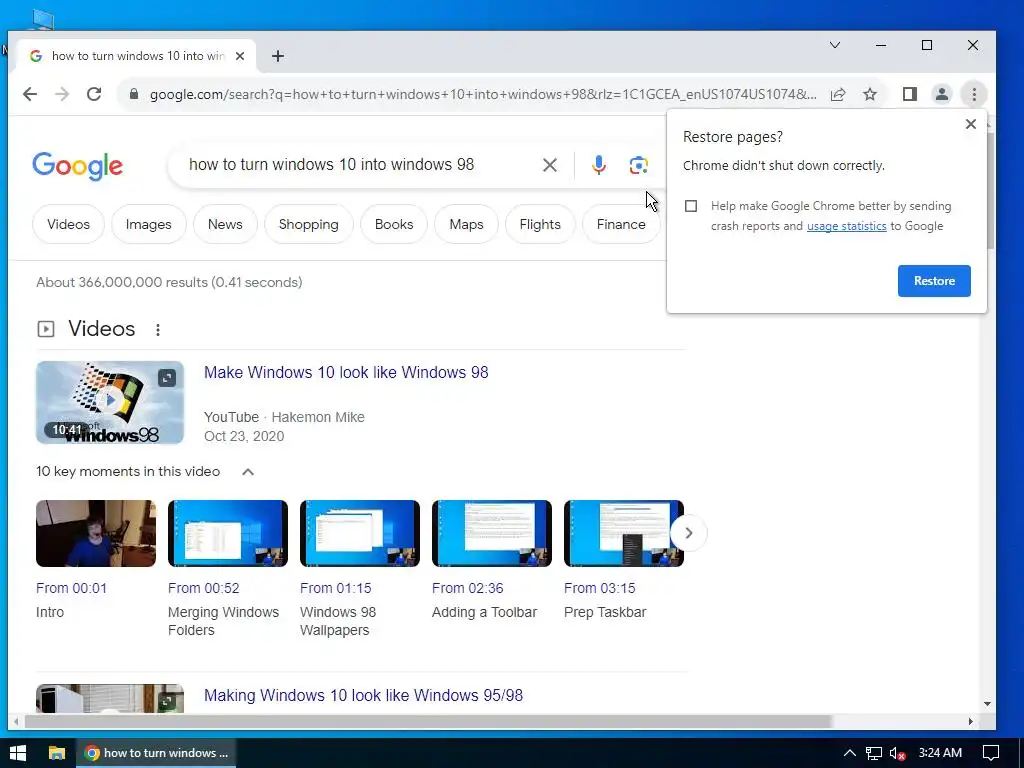Play the Windows 98 video thumbnail
Image resolution: width=1024 pixels, height=768 pixels.
coord(110,402)
